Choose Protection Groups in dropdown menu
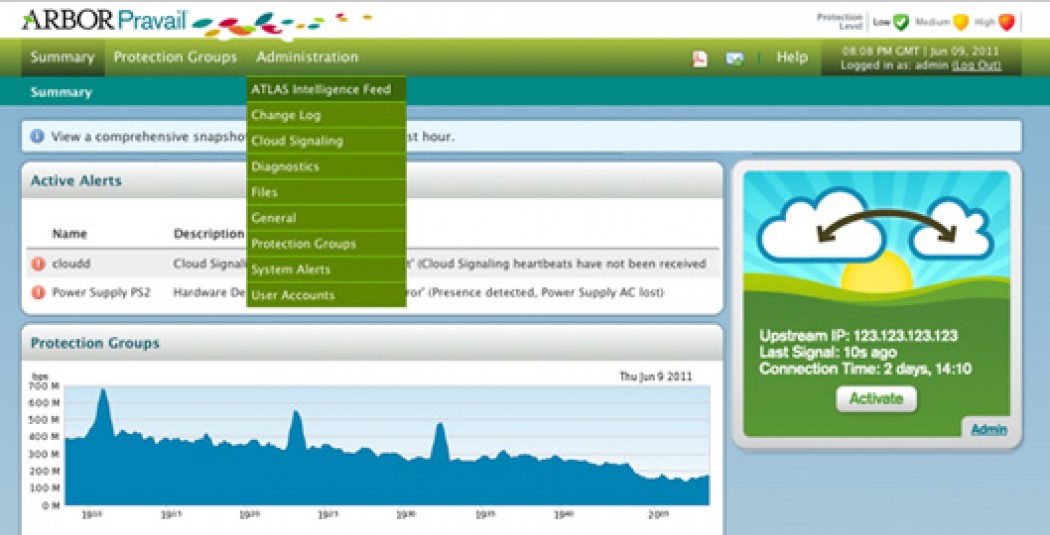This screenshot has width=1050, height=535. pyautogui.click(x=326, y=244)
